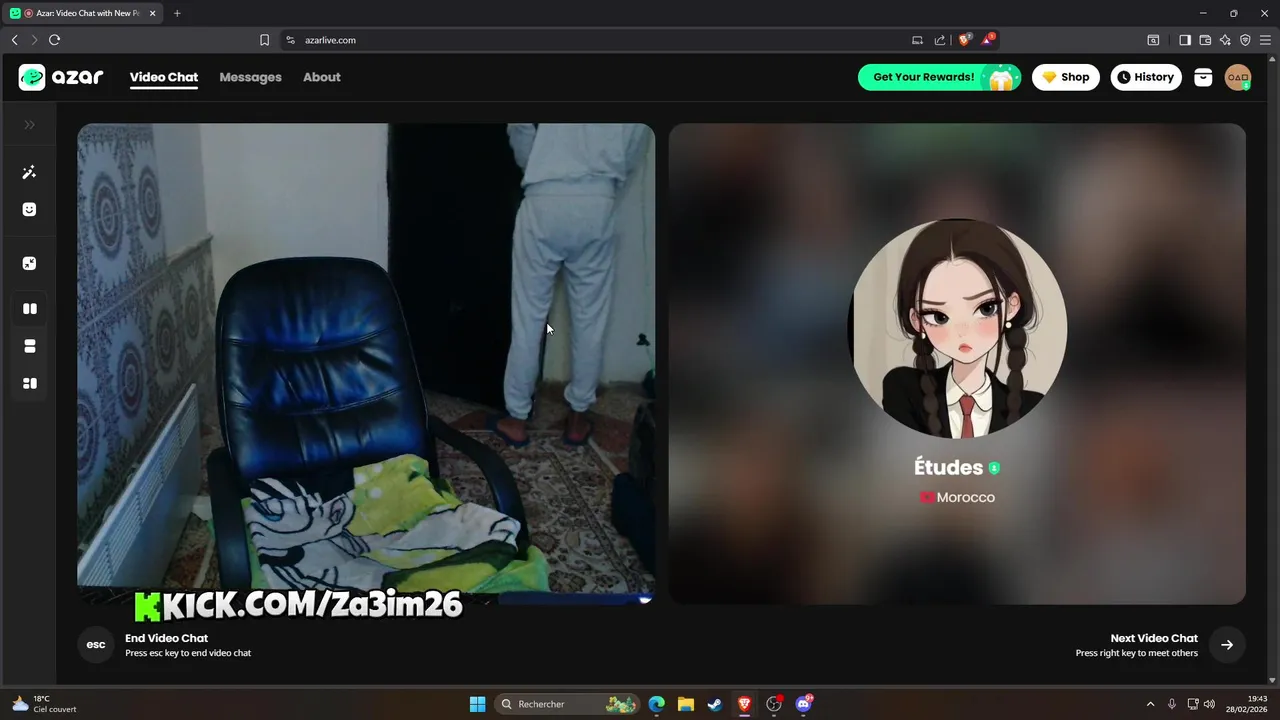Click the Études username text

click(x=948, y=467)
